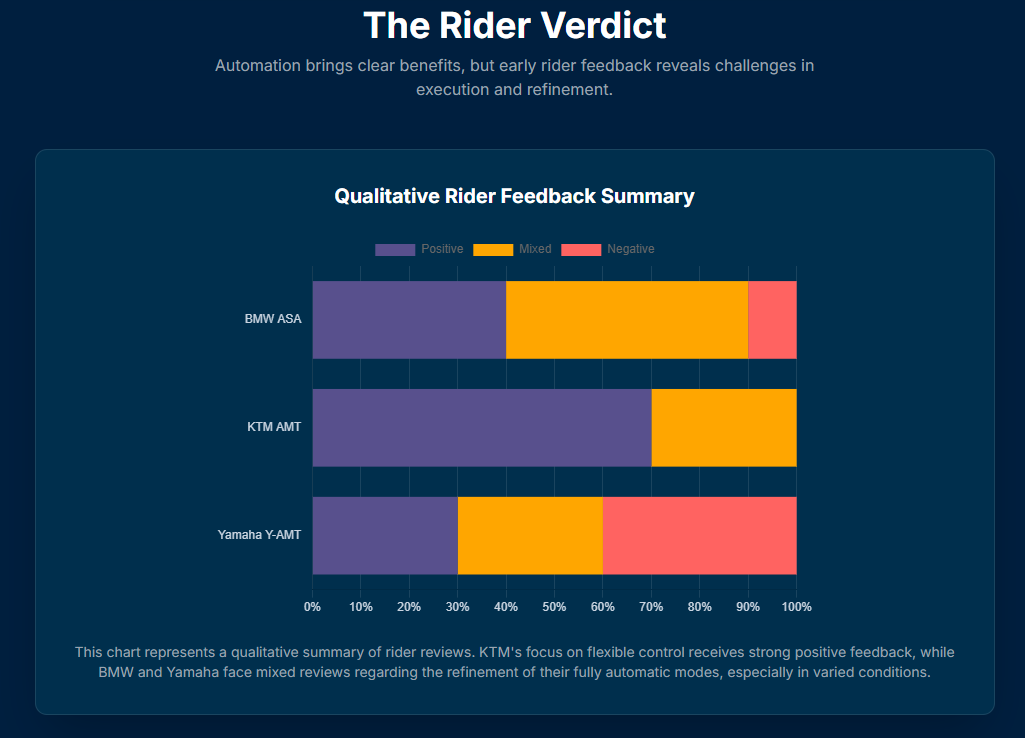Image resolution: width=1025 pixels, height=738 pixels.
Task: Click KTM AMT positive purple bar
Action: pos(482,428)
